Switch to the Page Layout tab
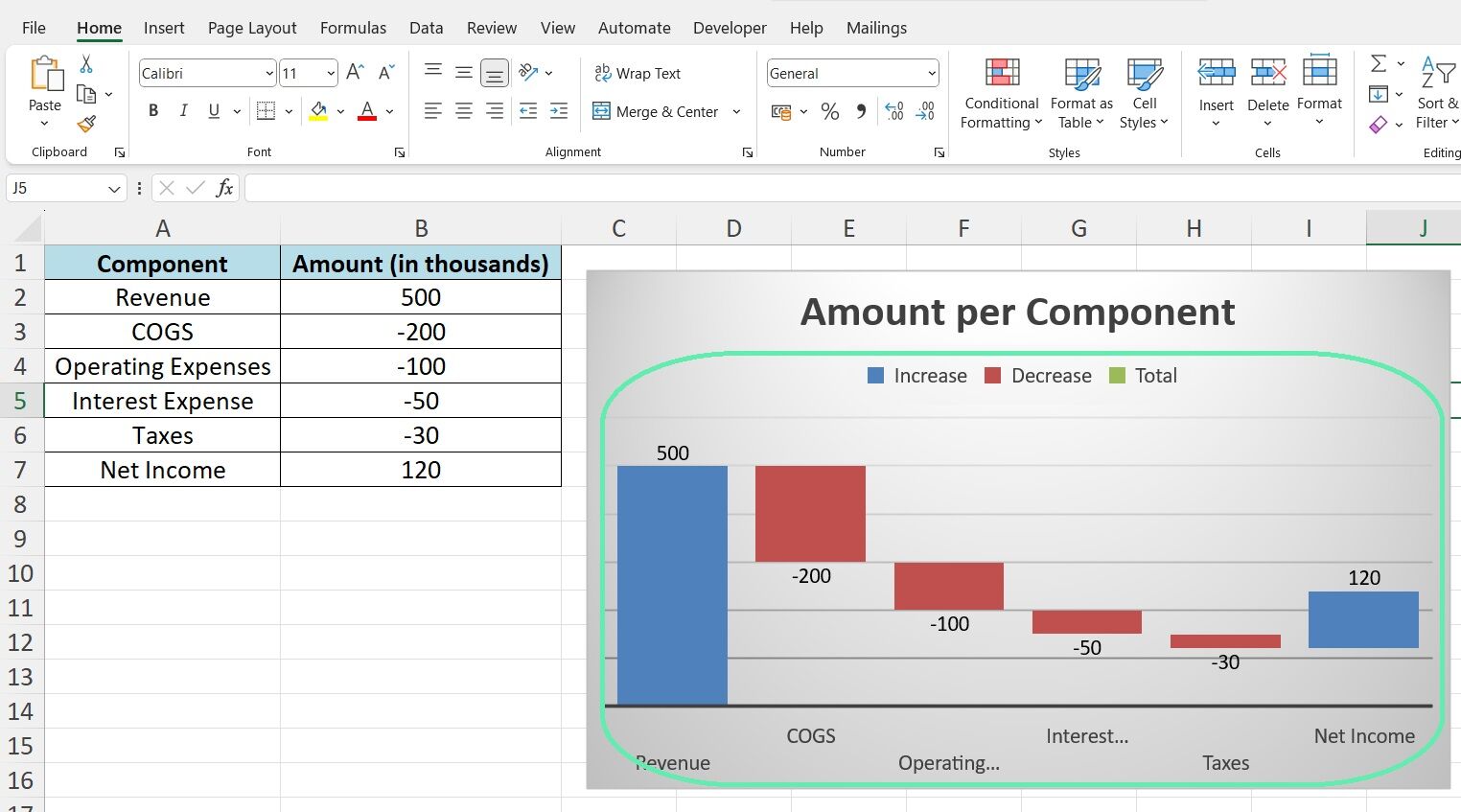 pyautogui.click(x=252, y=28)
